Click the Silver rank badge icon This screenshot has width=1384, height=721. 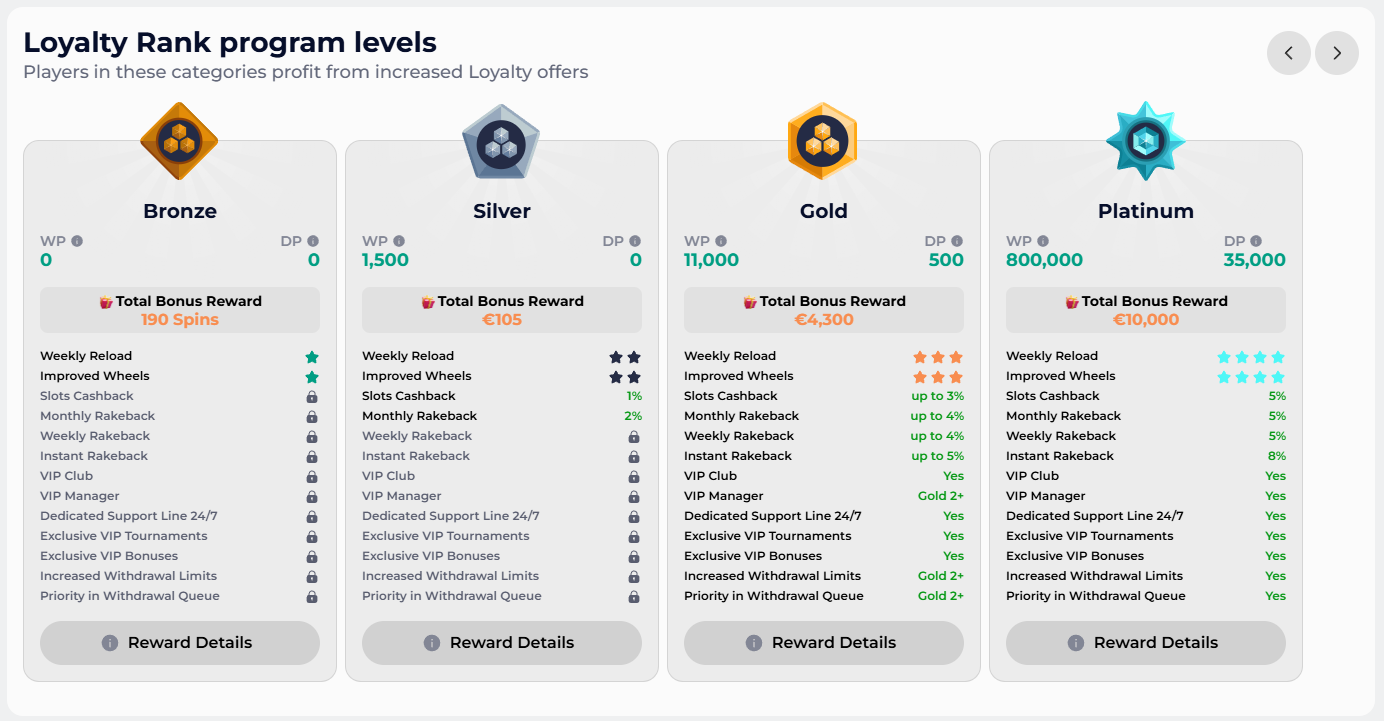(x=501, y=141)
